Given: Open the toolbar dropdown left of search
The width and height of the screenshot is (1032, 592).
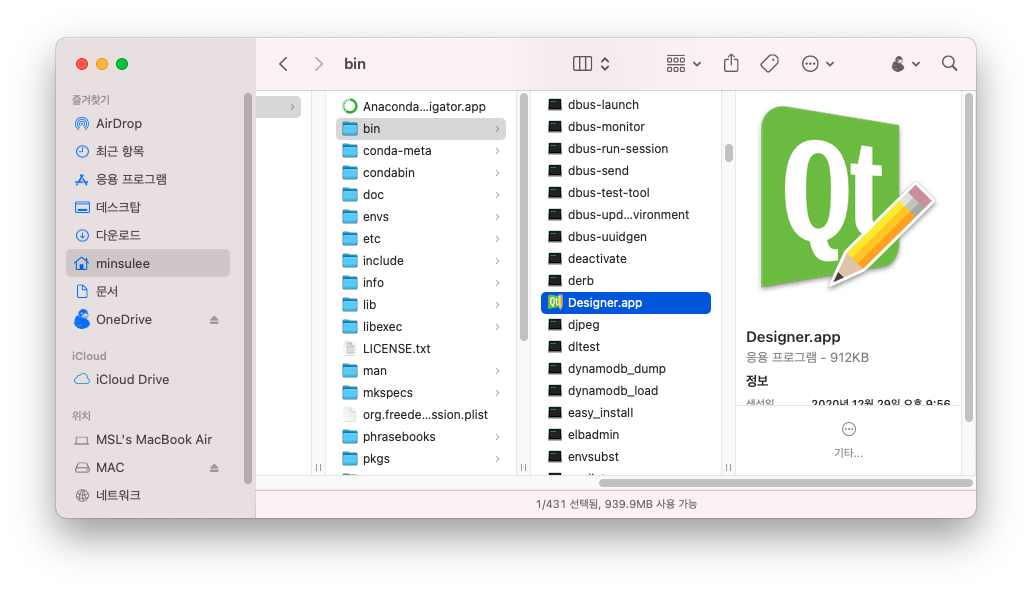Looking at the screenshot, I should (906, 64).
